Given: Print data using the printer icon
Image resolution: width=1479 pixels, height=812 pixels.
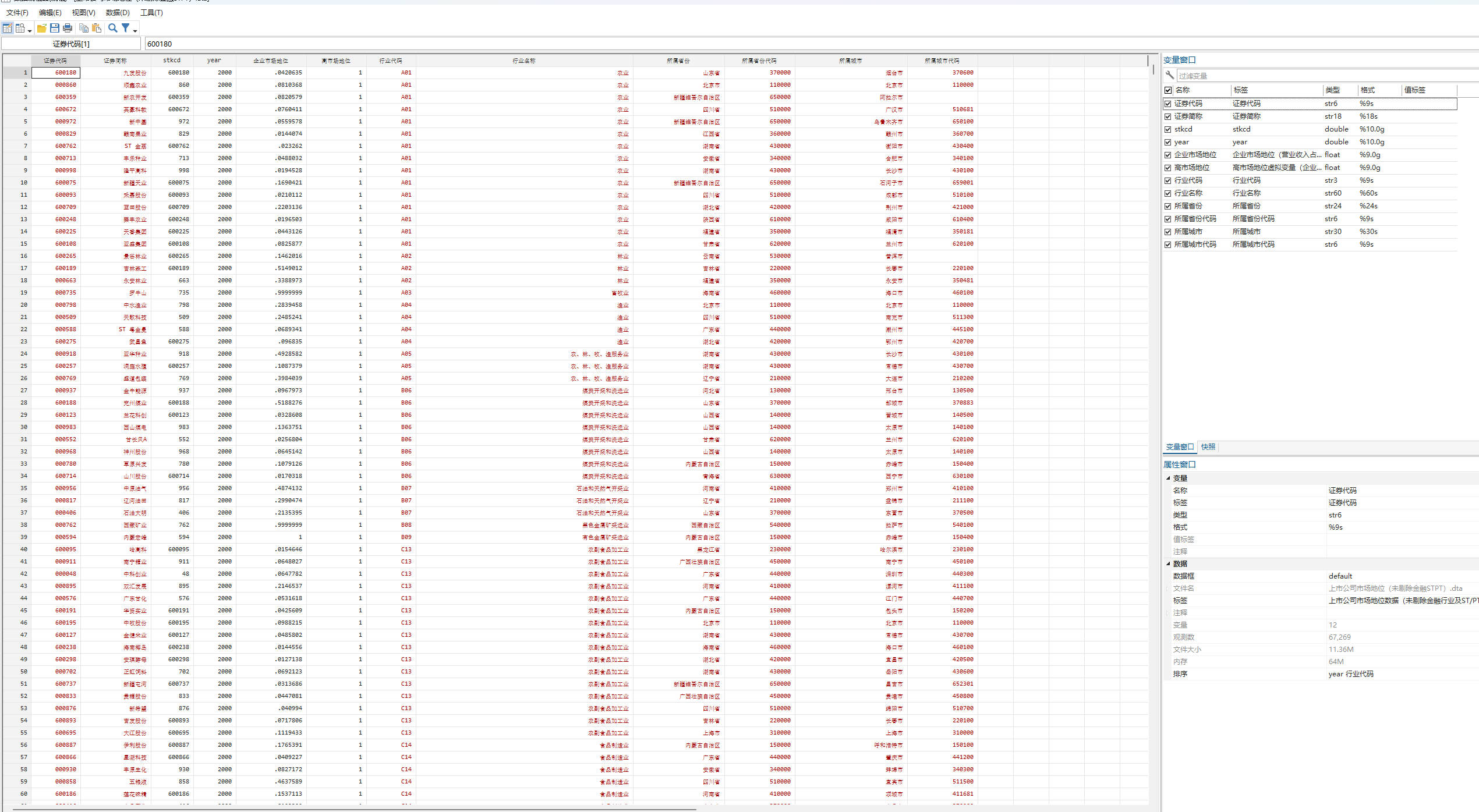Looking at the screenshot, I should 68,28.
